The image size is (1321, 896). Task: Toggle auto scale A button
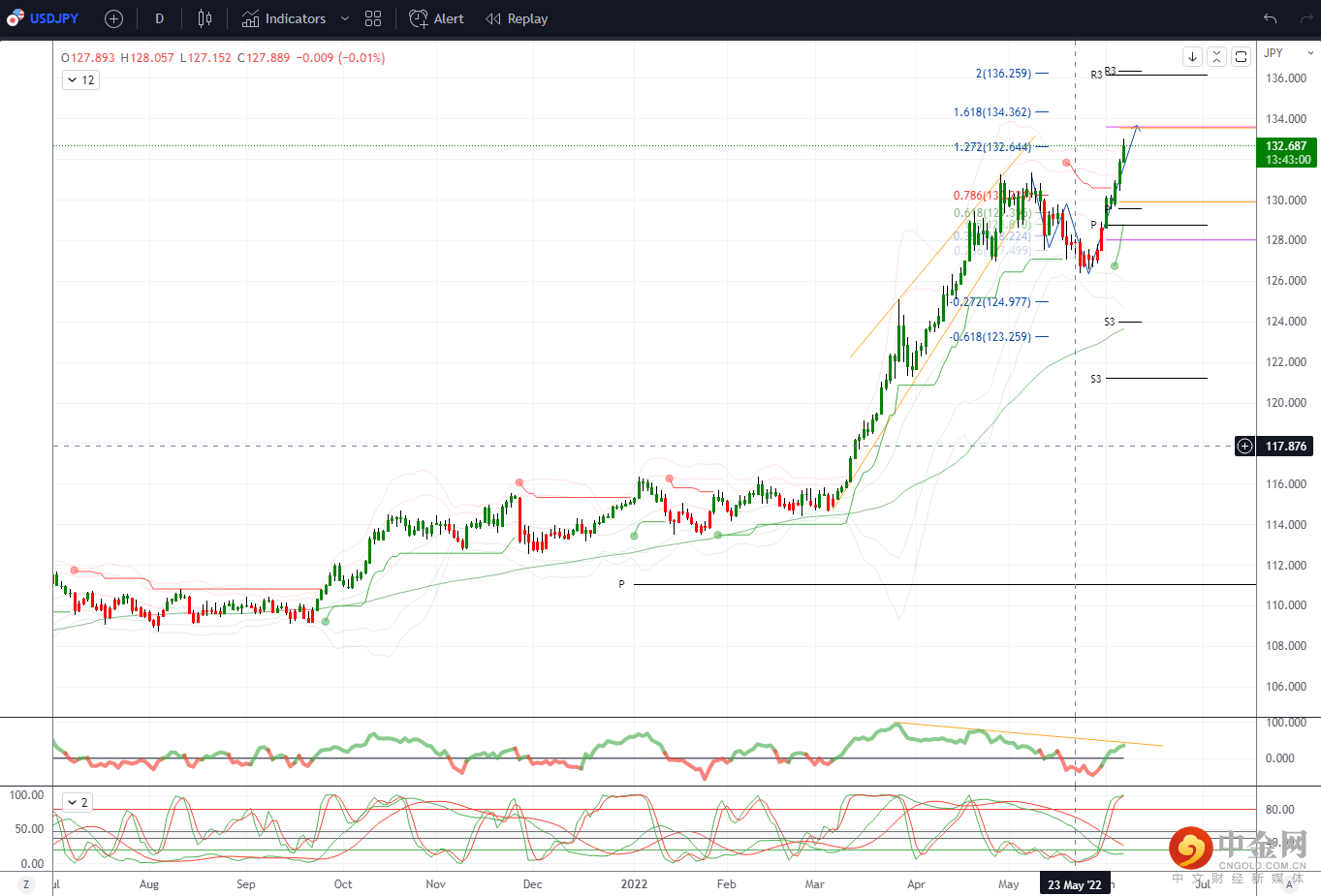click(x=1289, y=884)
